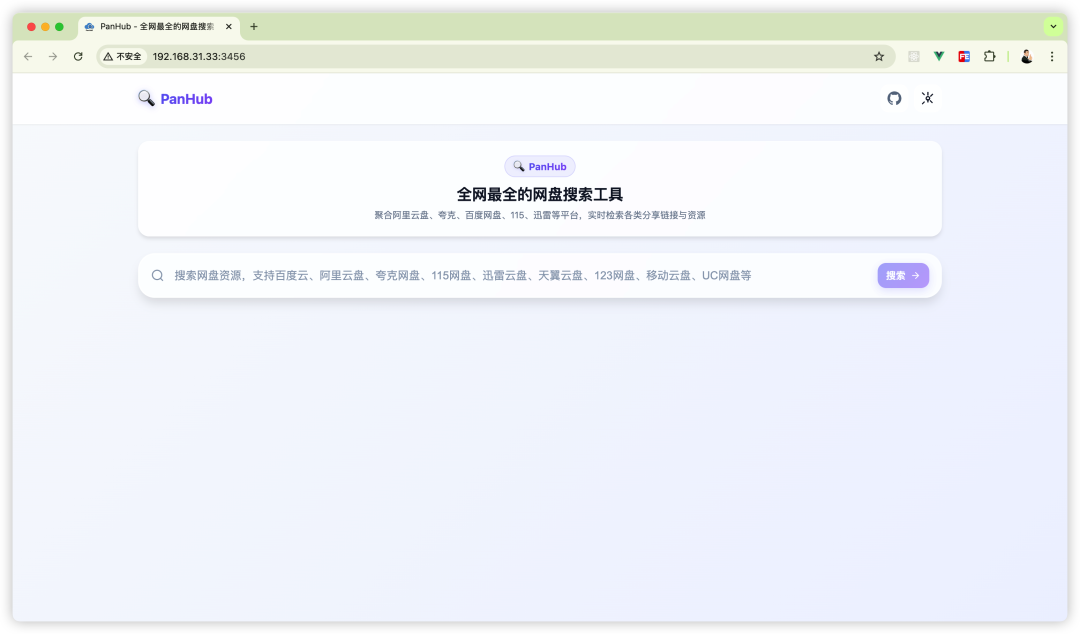1080x634 pixels.
Task: Open the Chrome three-dot menu
Action: tap(1052, 57)
